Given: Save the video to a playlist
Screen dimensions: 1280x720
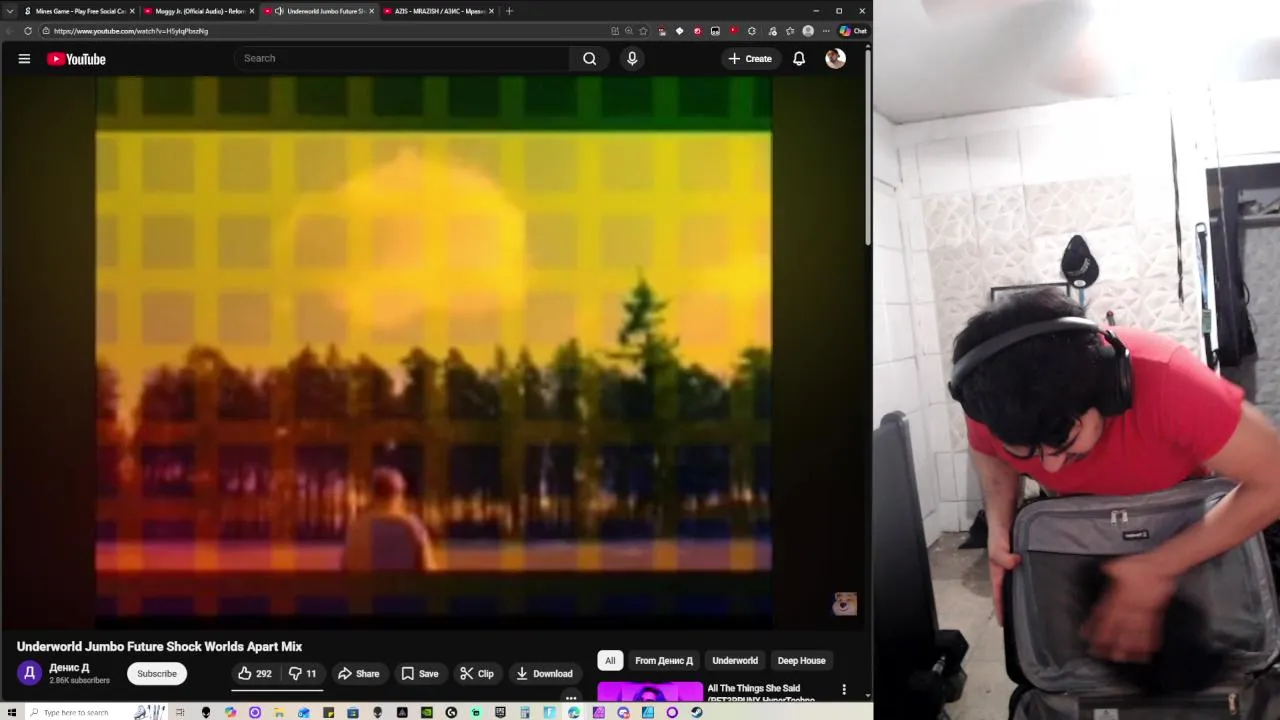Looking at the screenshot, I should 420,674.
